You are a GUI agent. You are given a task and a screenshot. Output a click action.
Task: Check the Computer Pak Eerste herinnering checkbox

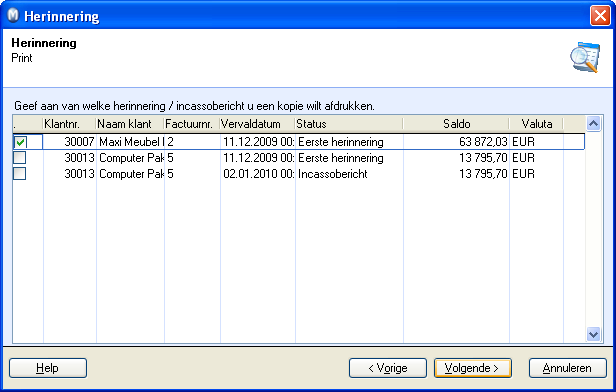point(20,158)
